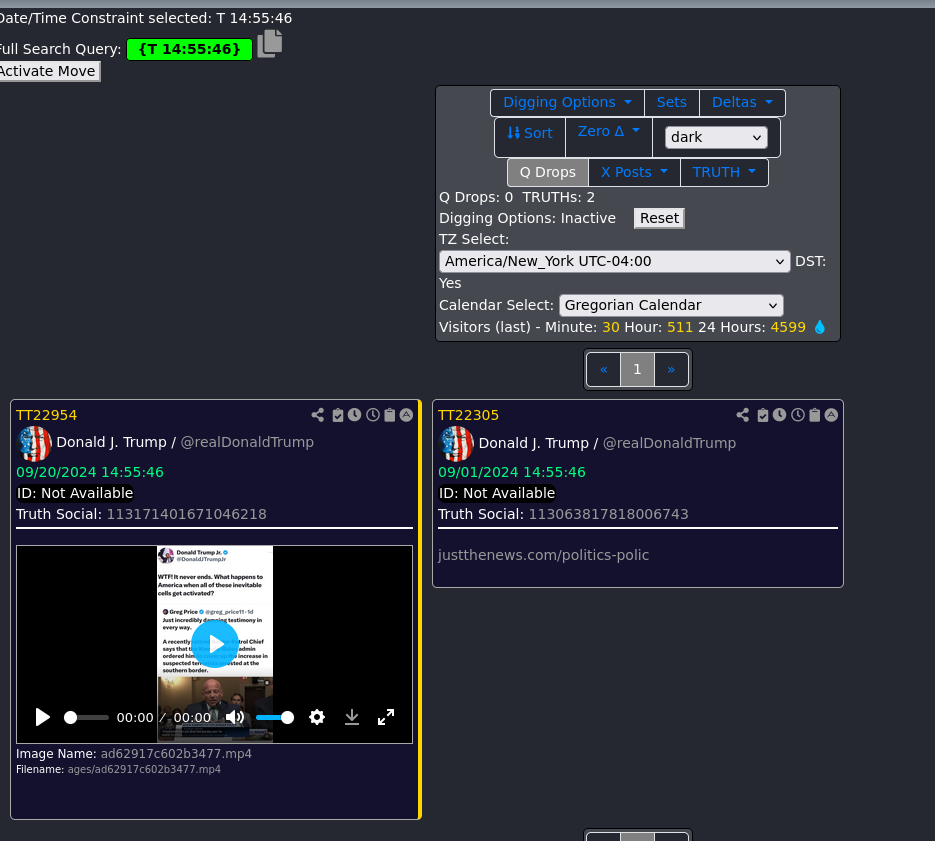Image resolution: width=935 pixels, height=841 pixels.
Task: Click the Sort button
Action: click(530, 134)
